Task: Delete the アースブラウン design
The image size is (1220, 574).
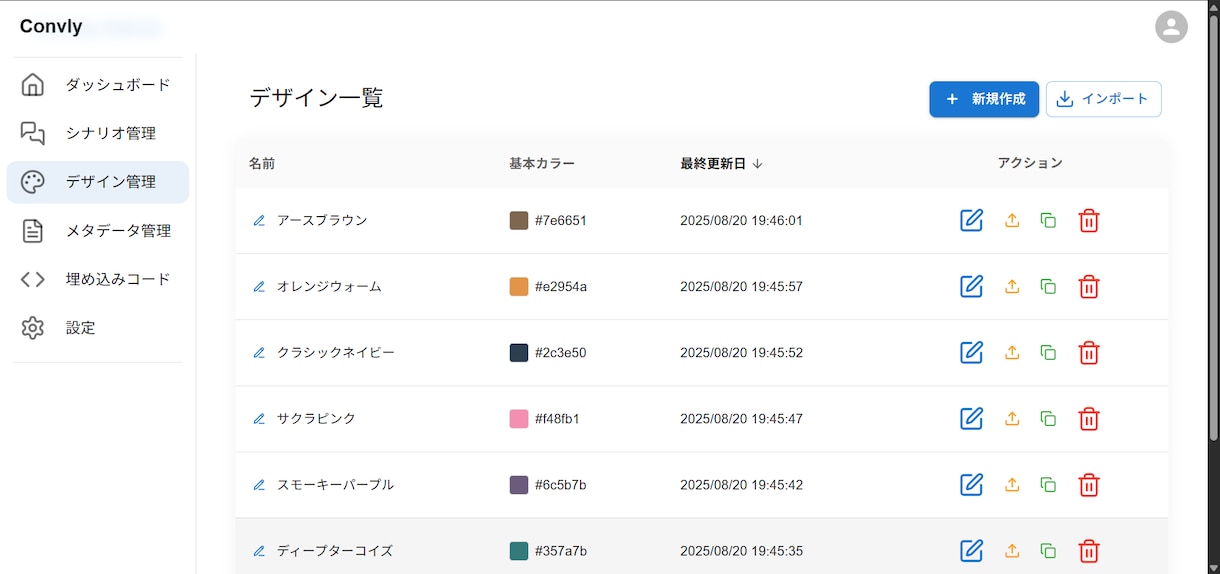Action: (1089, 220)
